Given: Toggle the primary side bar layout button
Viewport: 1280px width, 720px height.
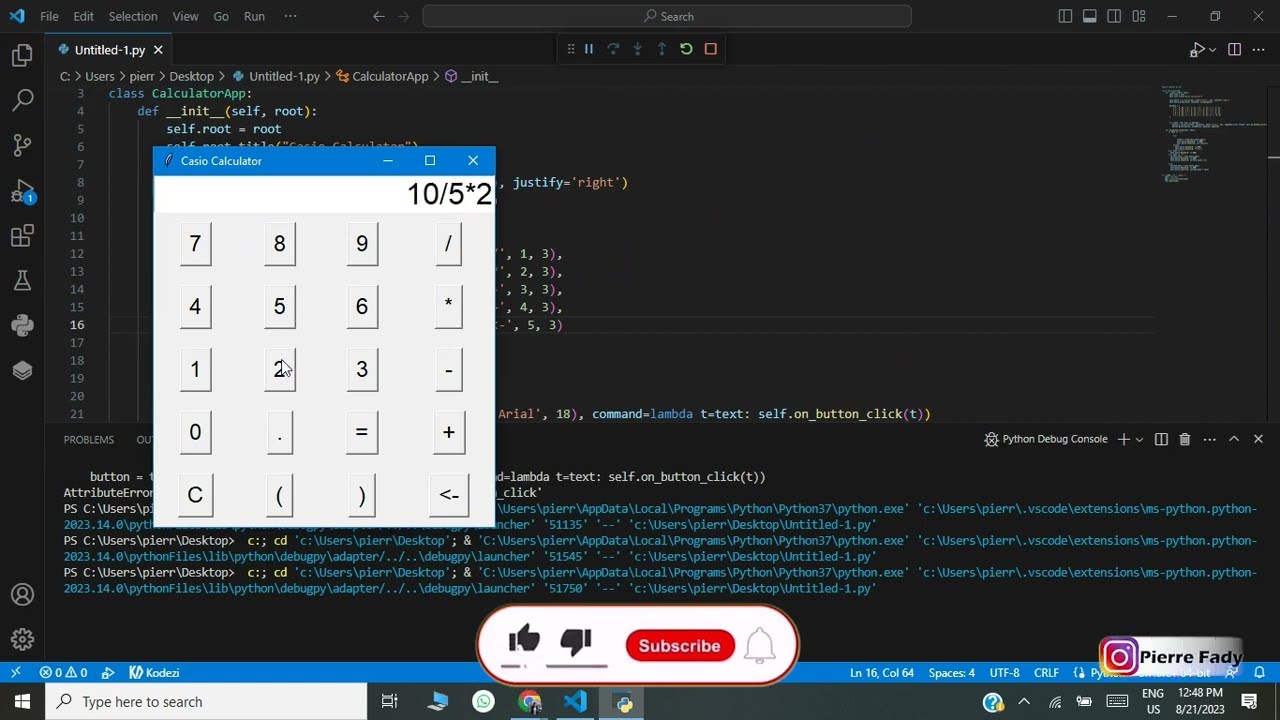Looking at the screenshot, I should tap(1065, 16).
